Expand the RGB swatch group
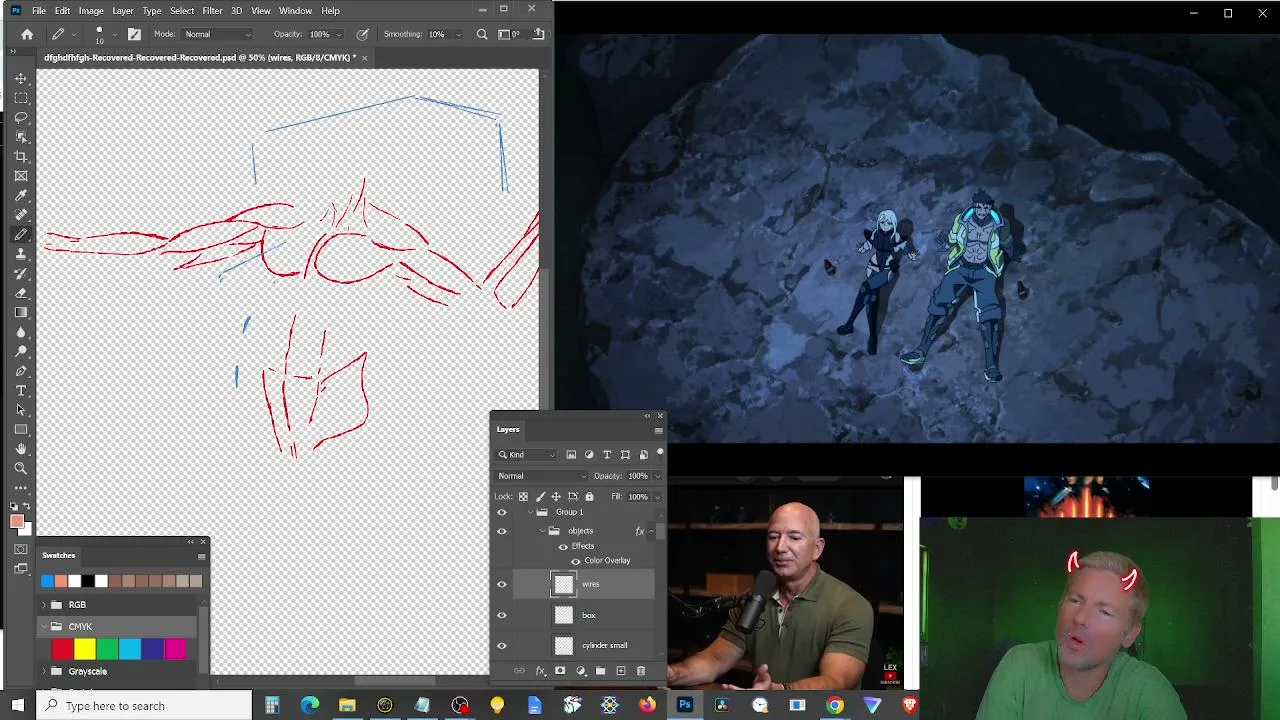The width and height of the screenshot is (1280, 720). [x=44, y=605]
